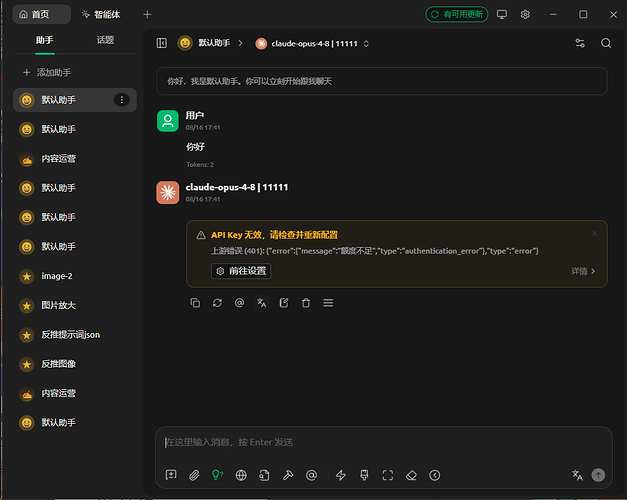The height and width of the screenshot is (500, 627).
Task: Click the green user avatar
Action: point(168,121)
